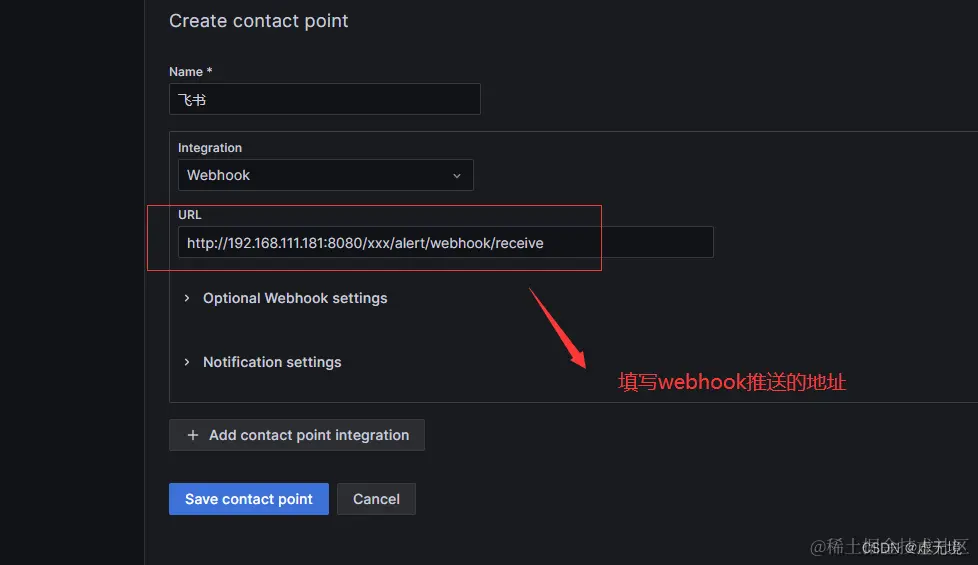Cancel contact point creation
Viewport: 978px width, 565px height.
click(376, 499)
